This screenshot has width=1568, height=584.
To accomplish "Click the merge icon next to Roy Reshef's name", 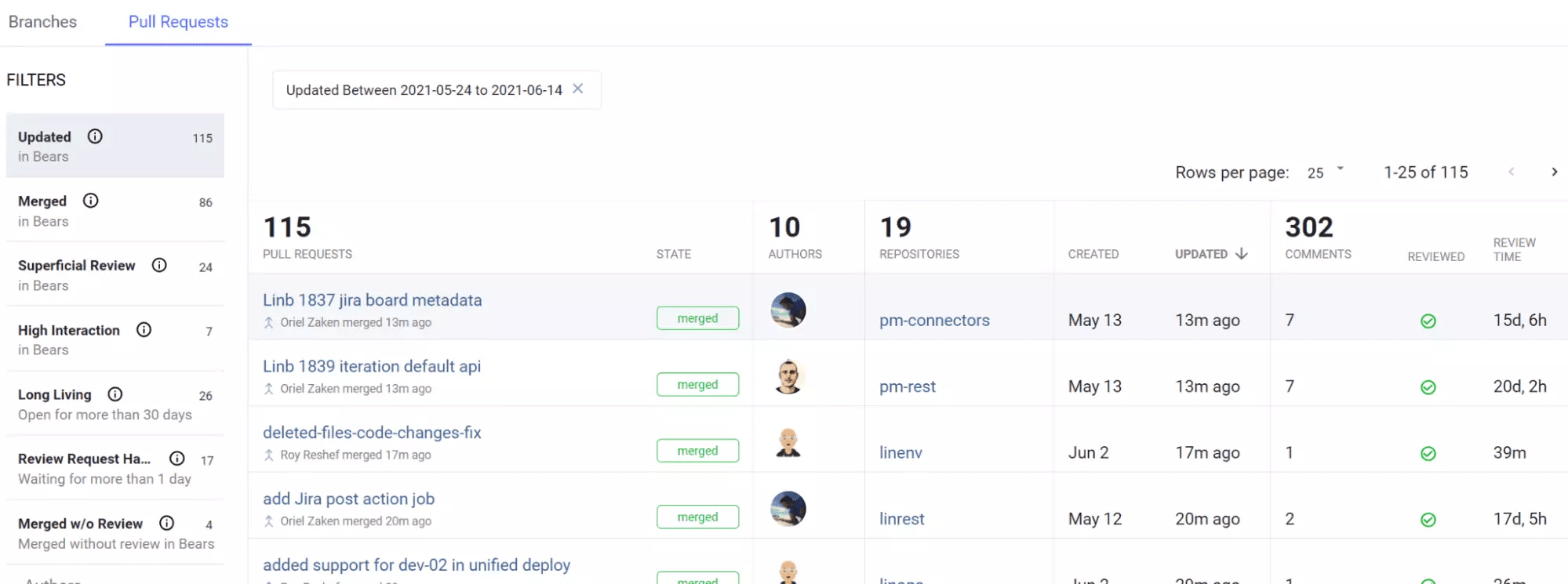I will [x=269, y=455].
